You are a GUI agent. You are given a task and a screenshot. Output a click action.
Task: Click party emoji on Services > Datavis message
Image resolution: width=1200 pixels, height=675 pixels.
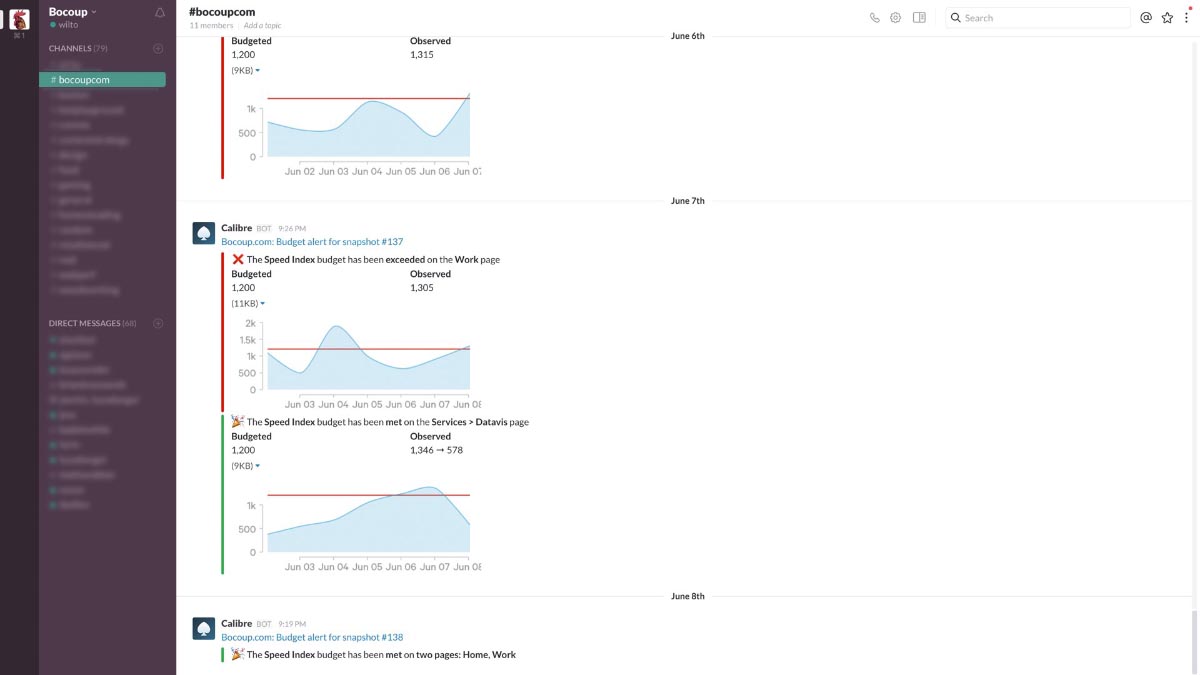click(238, 422)
